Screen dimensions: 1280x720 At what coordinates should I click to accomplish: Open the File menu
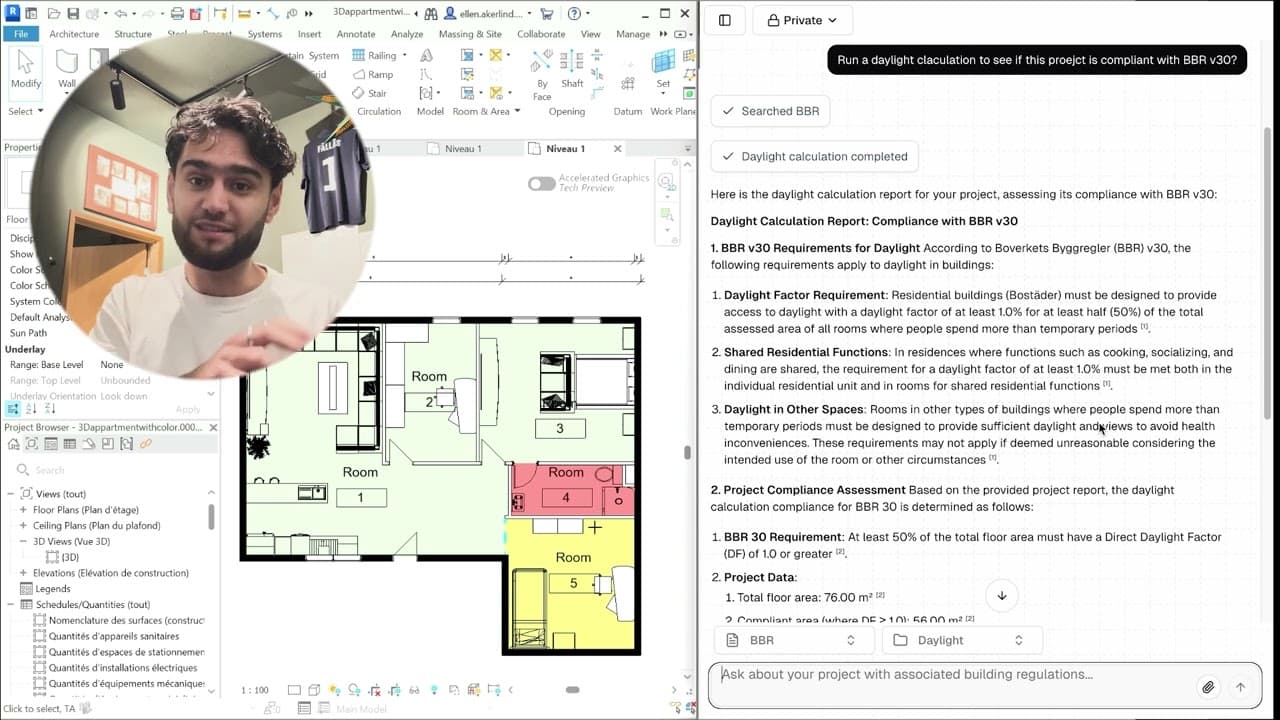click(21, 34)
